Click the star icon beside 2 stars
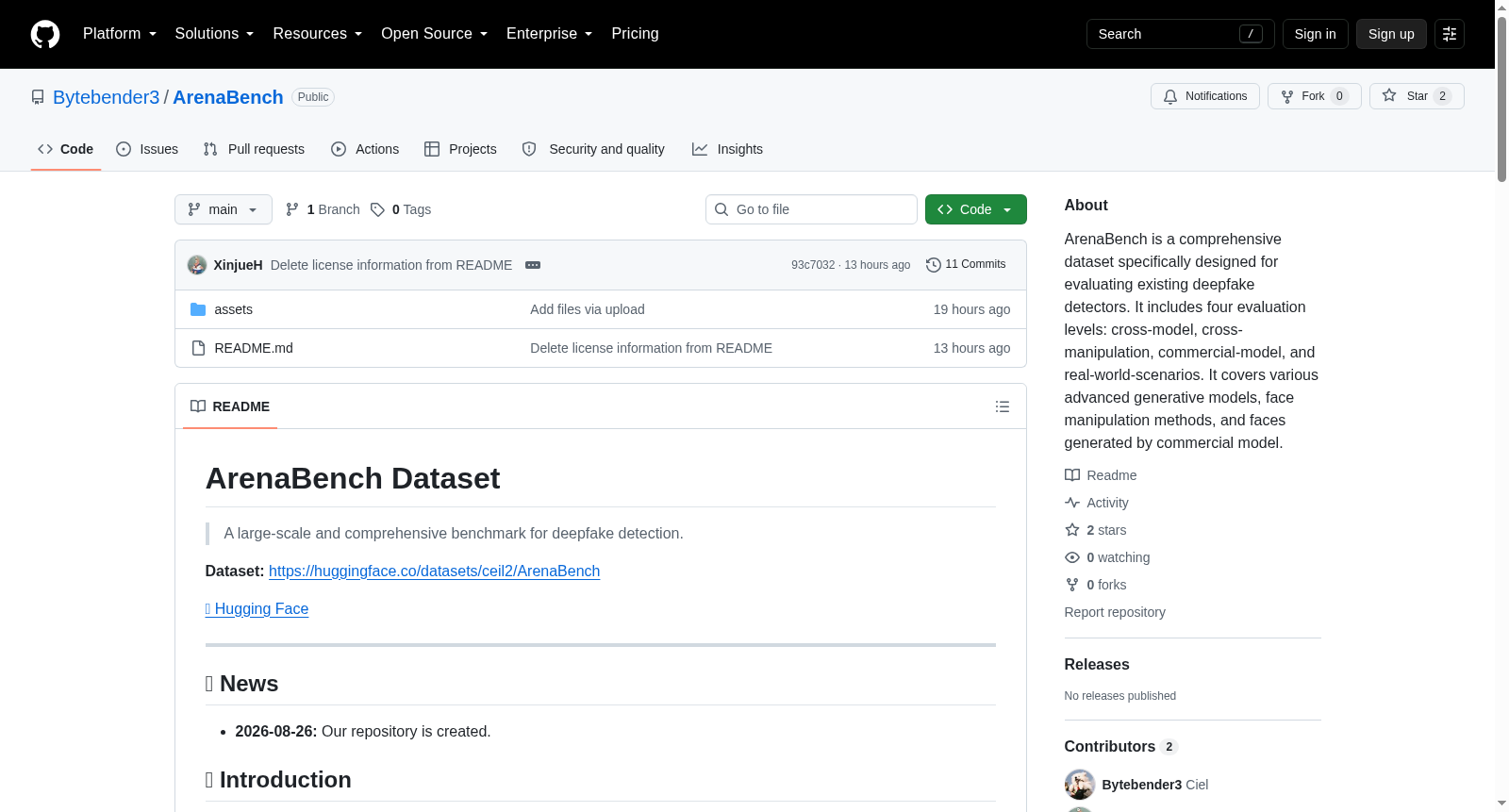The image size is (1509, 812). pyautogui.click(x=1072, y=530)
